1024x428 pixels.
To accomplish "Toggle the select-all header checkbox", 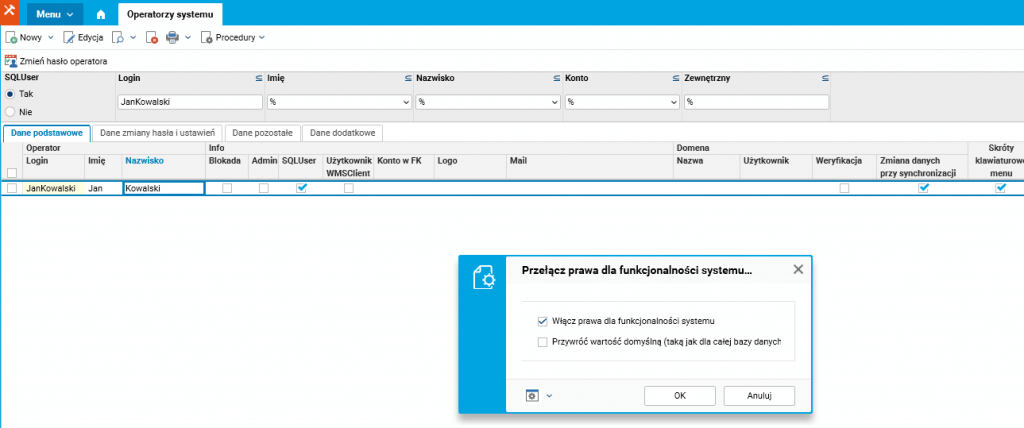I will click(x=11, y=173).
